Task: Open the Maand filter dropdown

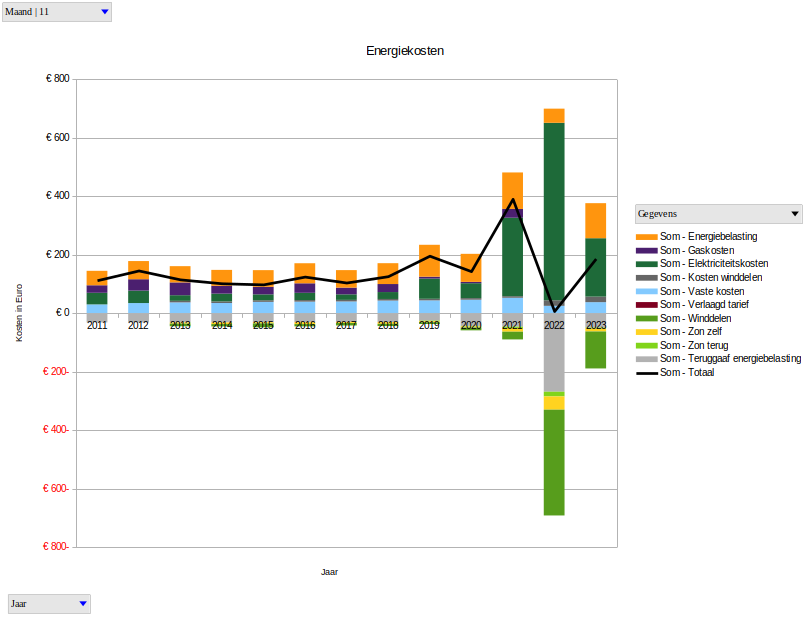Action: 105,12
